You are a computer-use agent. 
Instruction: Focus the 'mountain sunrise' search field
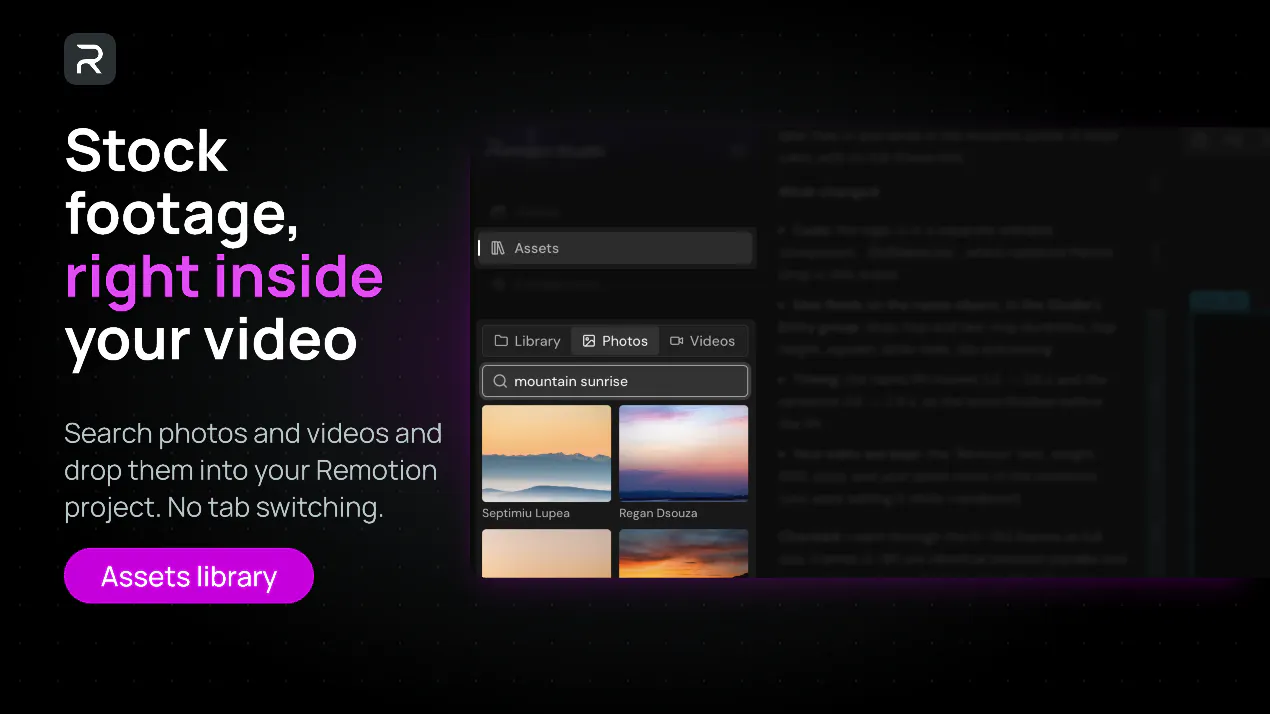click(x=615, y=381)
